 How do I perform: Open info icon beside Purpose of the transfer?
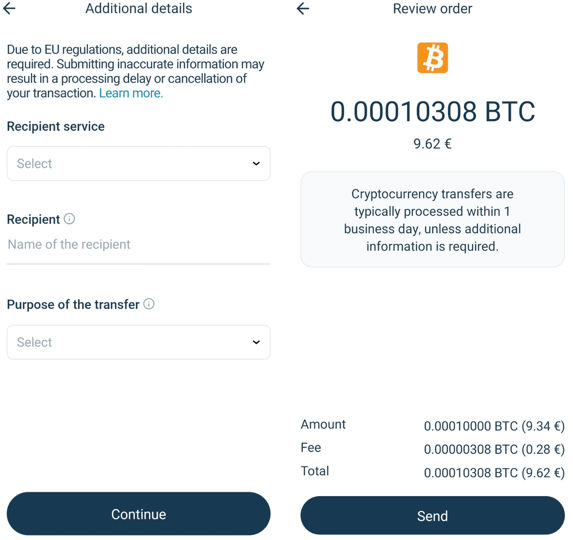tap(149, 304)
